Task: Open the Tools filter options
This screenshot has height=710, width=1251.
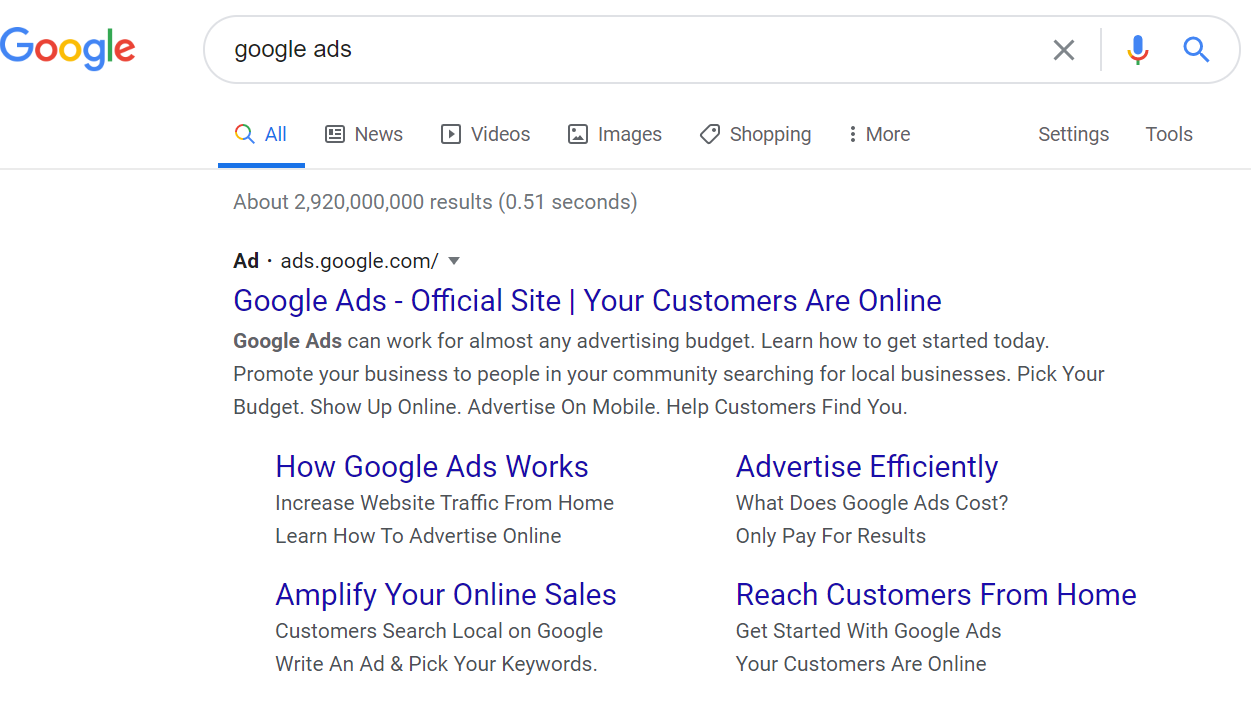Action: (1169, 134)
